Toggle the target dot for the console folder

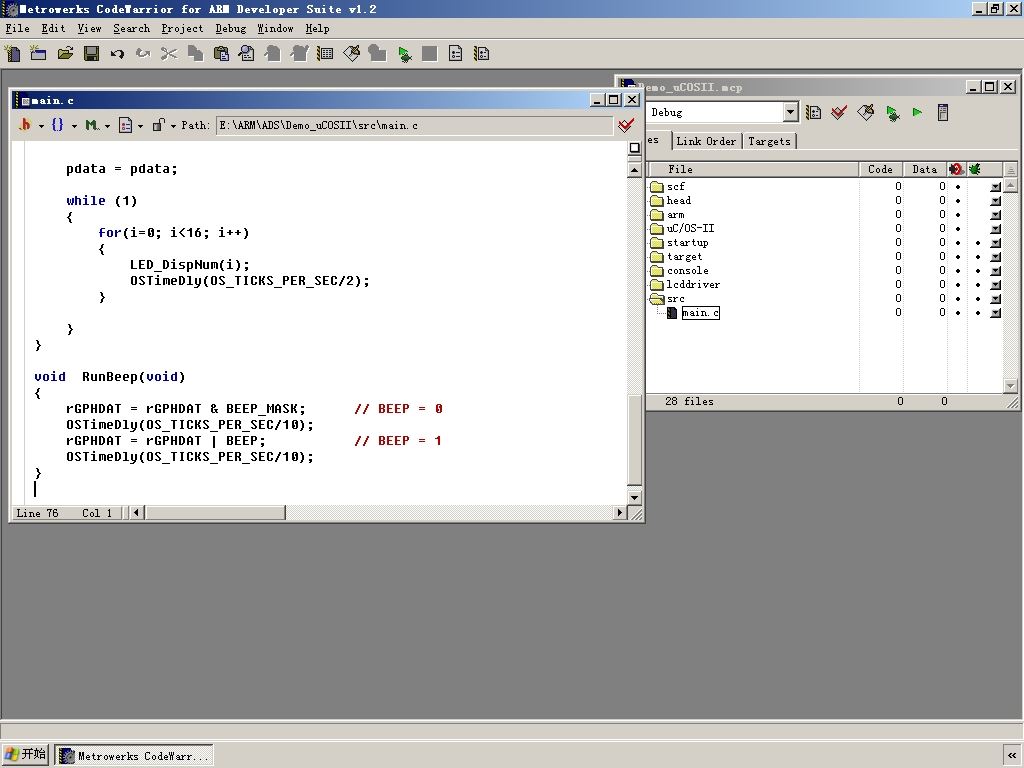click(978, 271)
